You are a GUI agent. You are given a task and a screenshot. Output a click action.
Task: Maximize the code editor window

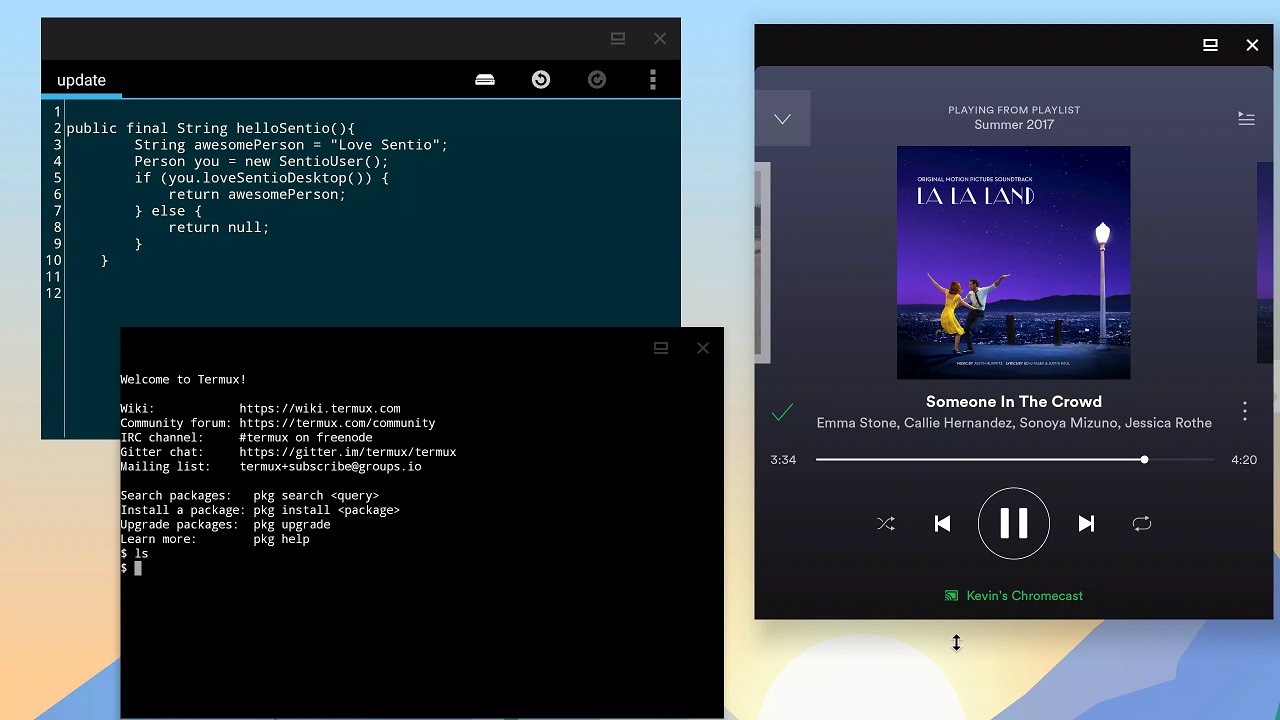tap(618, 39)
